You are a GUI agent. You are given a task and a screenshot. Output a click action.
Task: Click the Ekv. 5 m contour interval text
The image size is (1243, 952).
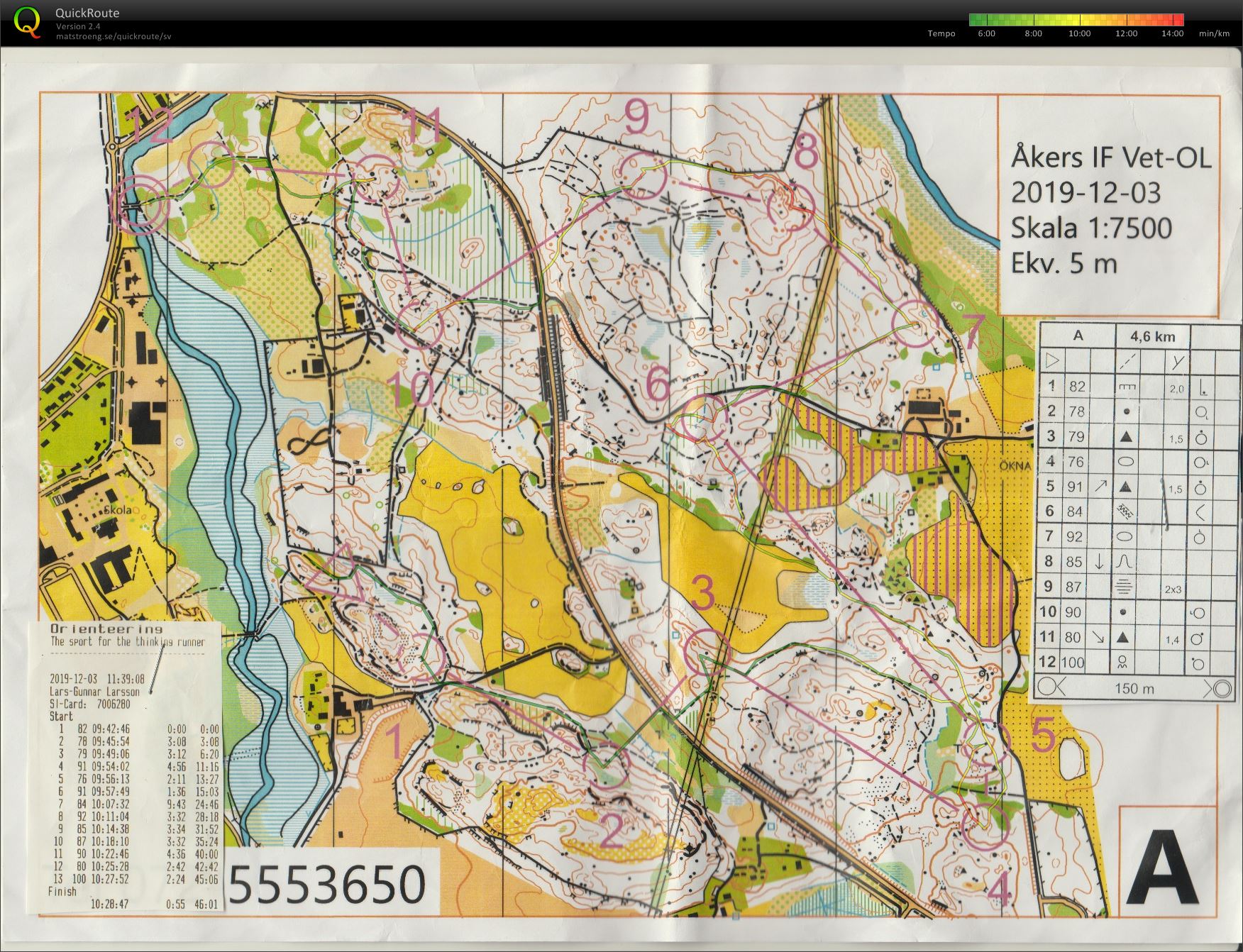pyautogui.click(x=1064, y=263)
